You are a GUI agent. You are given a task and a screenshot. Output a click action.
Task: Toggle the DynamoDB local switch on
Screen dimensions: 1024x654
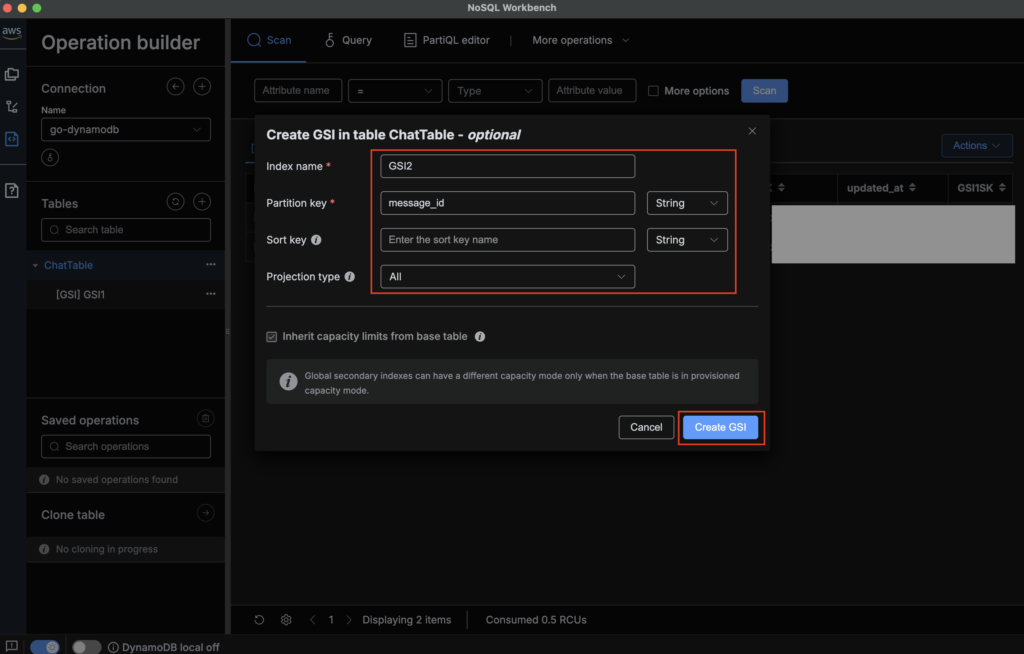(x=86, y=647)
